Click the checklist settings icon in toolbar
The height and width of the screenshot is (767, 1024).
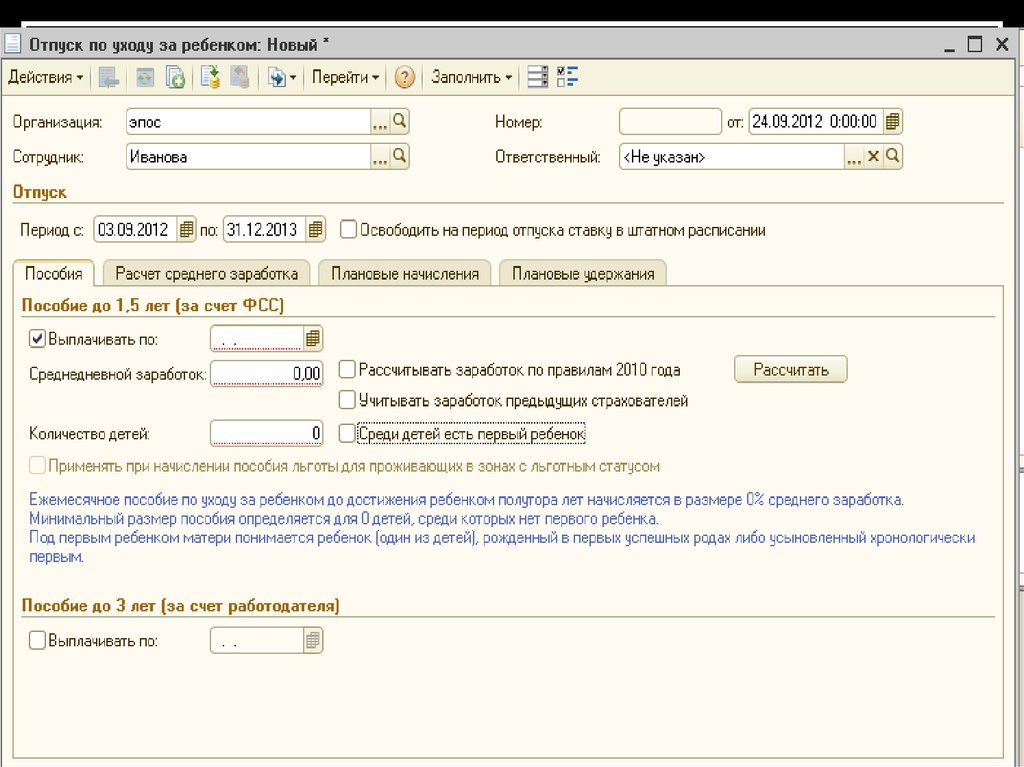568,77
